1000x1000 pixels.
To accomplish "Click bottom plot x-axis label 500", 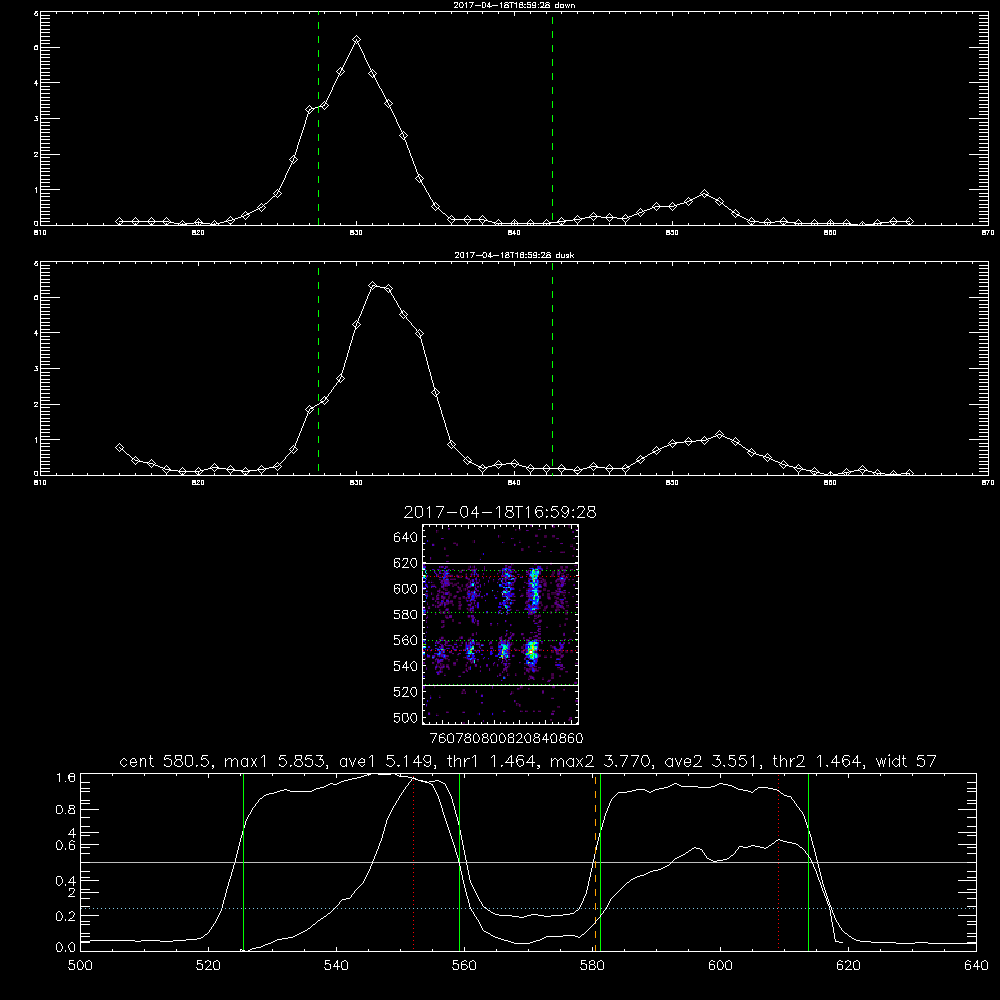I will pyautogui.click(x=80, y=966).
